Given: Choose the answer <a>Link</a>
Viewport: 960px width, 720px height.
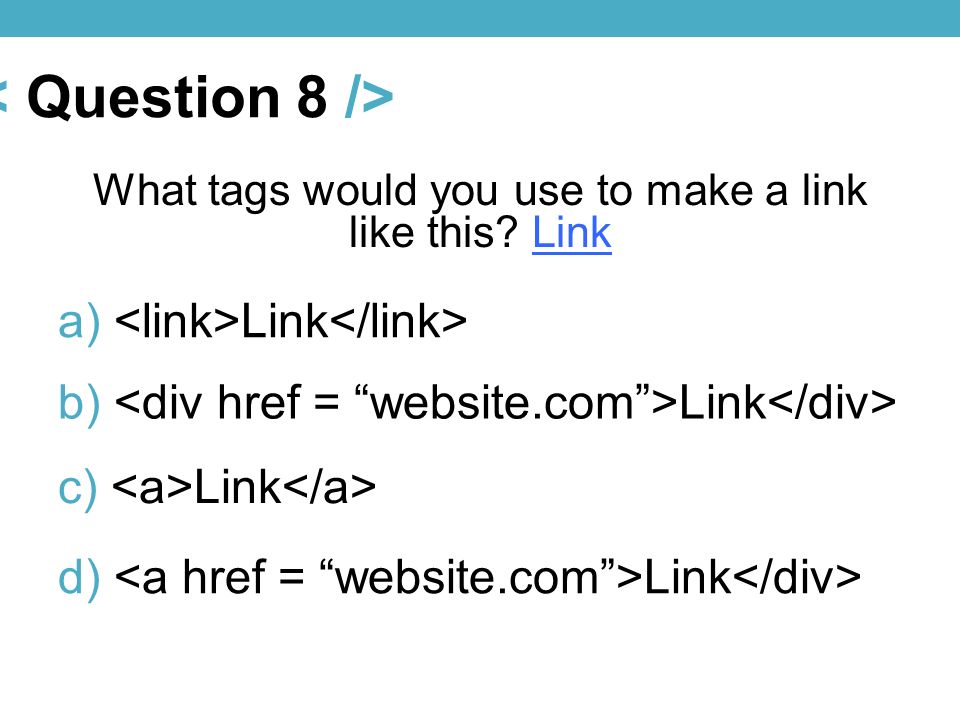Looking at the screenshot, I should point(244,487).
